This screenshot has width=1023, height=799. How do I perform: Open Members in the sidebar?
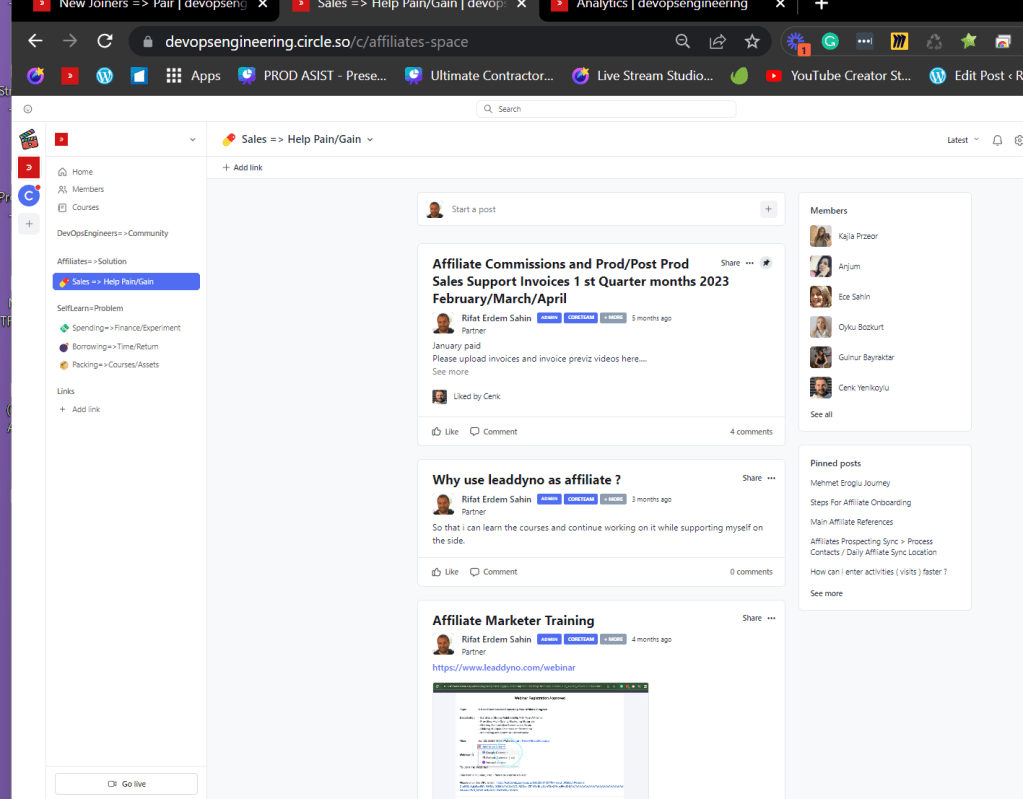(81, 189)
